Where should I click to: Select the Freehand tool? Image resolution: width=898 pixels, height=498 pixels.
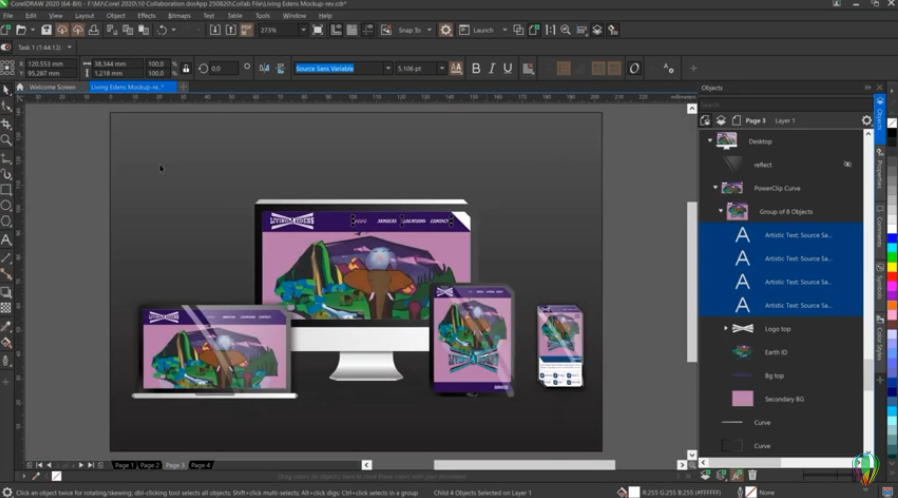6,158
